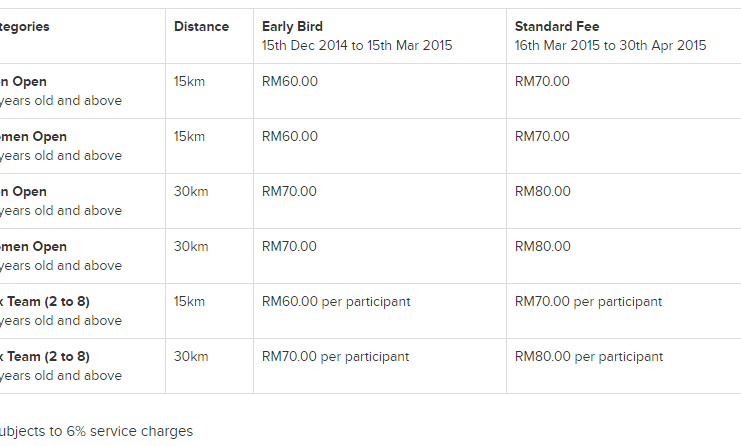Image resolution: width=741 pixels, height=446 pixels.
Task: Select RM60.00 in second Women Open row
Action: [x=290, y=137]
